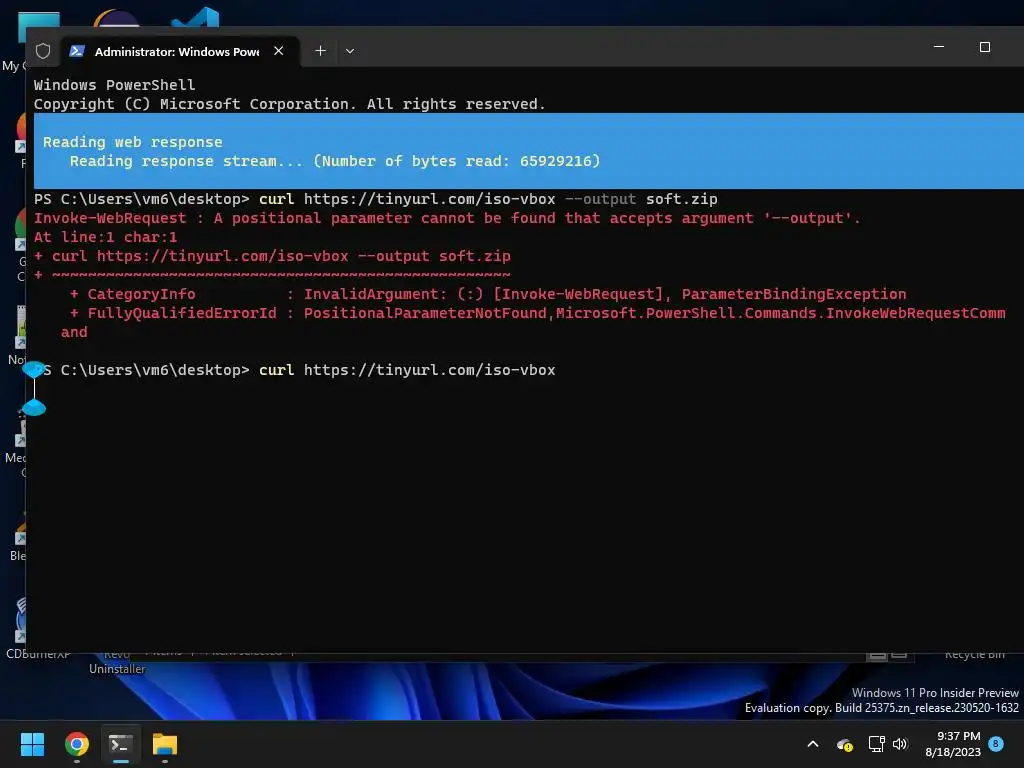Click the 'Windows PowerShell' header line
Viewport: 1024px width, 768px height.
pyautogui.click(x=114, y=85)
